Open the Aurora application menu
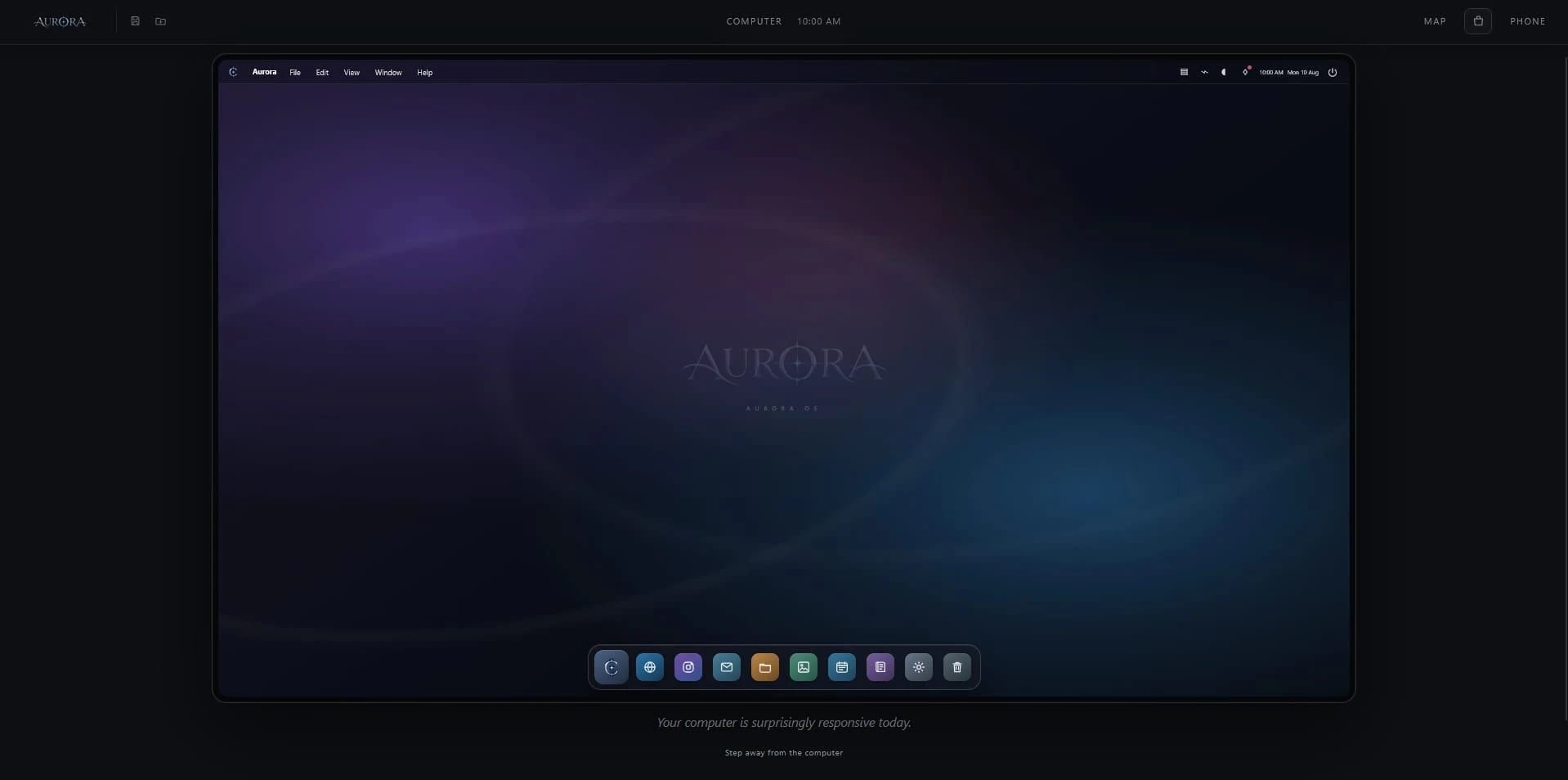 (x=264, y=72)
